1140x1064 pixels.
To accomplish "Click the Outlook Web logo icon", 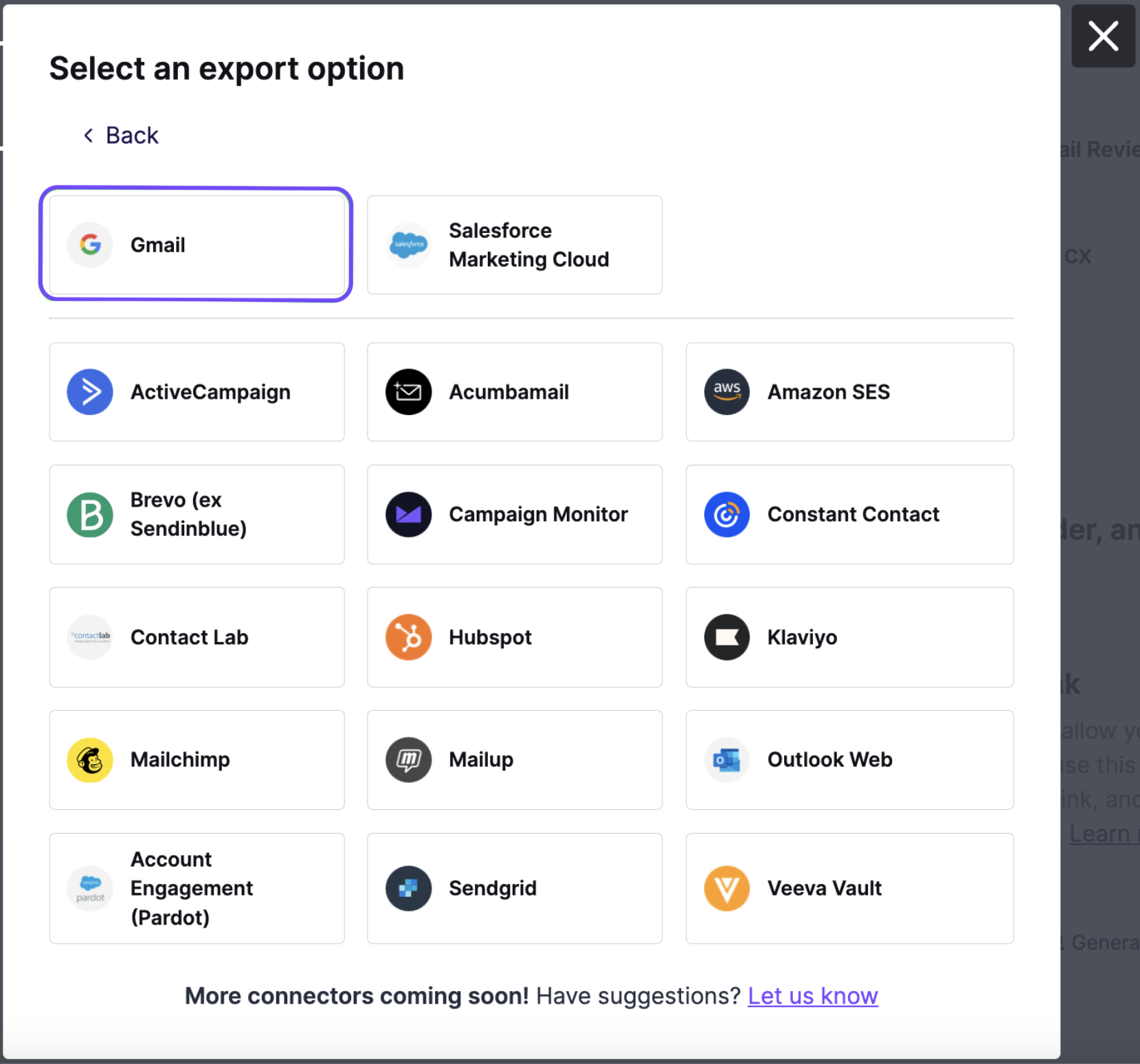I will tap(726, 760).
